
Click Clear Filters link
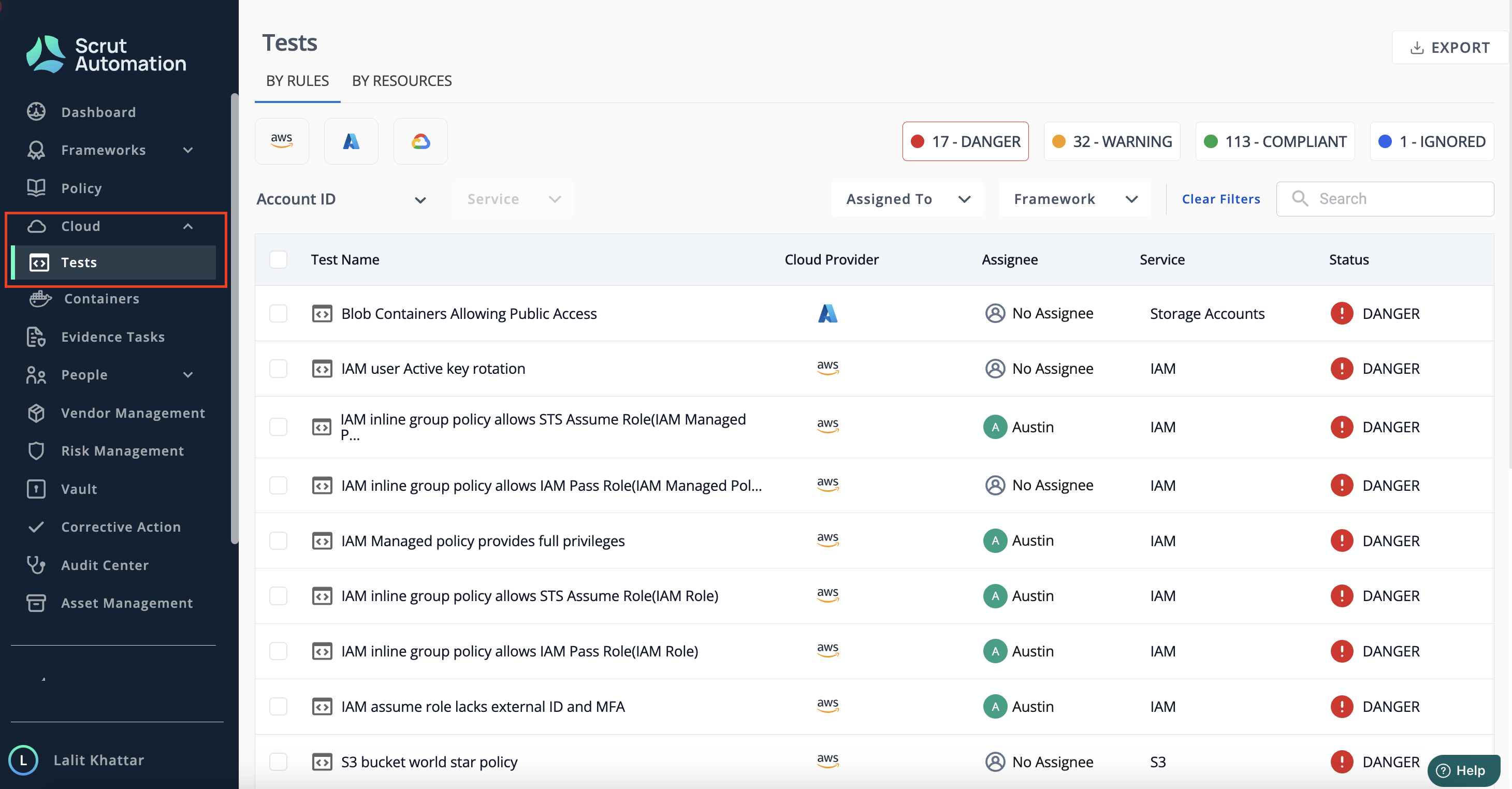tap(1221, 199)
